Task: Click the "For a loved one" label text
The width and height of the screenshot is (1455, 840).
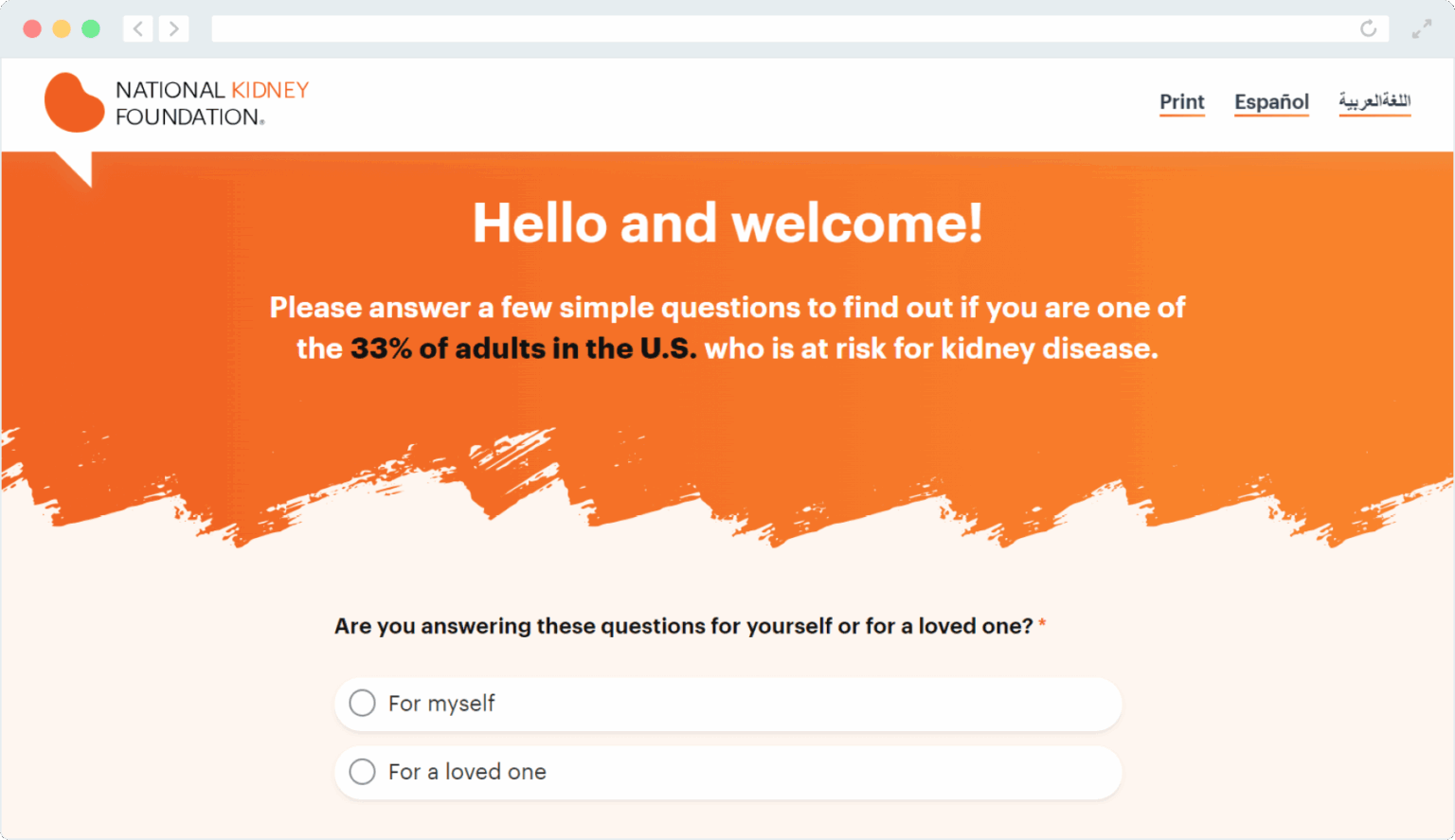Action: coord(467,772)
